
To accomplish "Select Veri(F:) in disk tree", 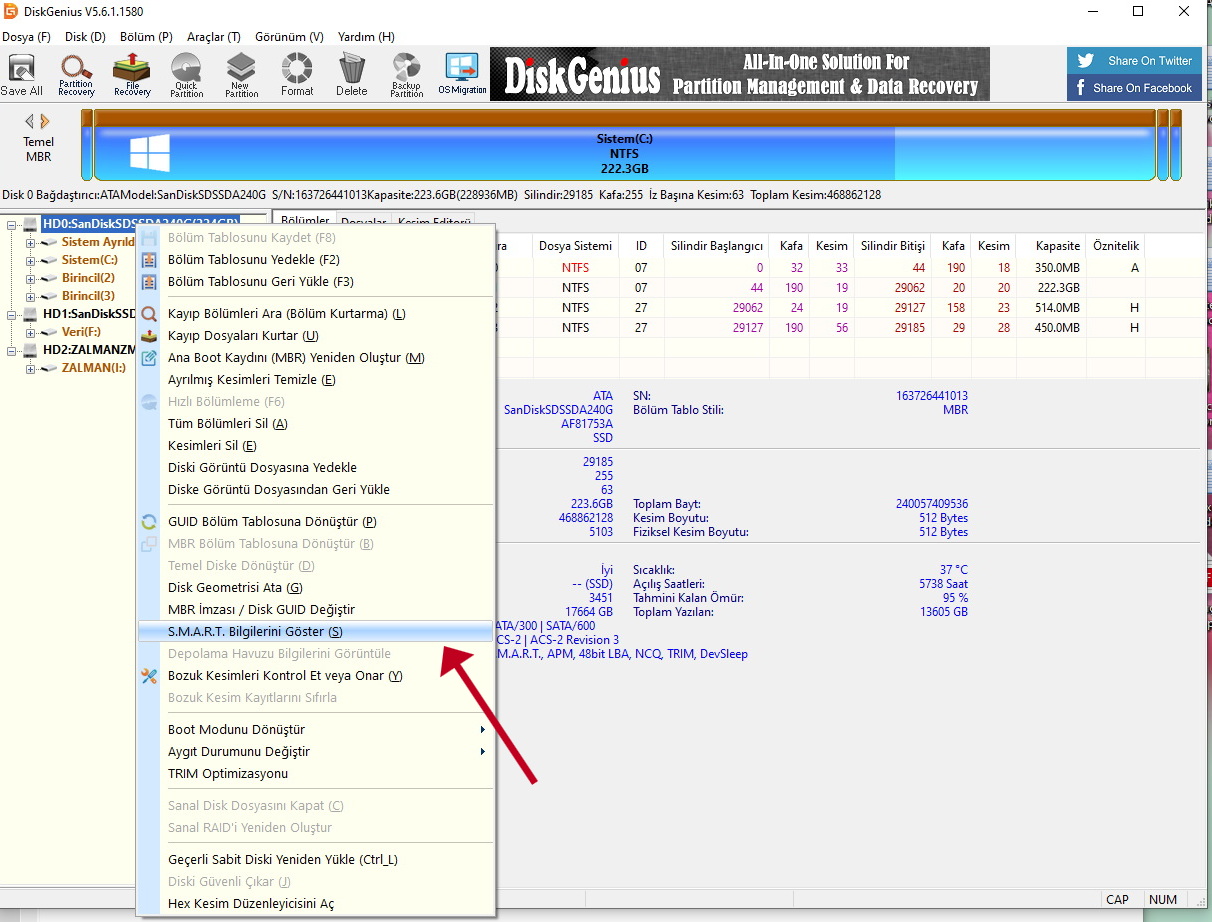I will (81, 332).
